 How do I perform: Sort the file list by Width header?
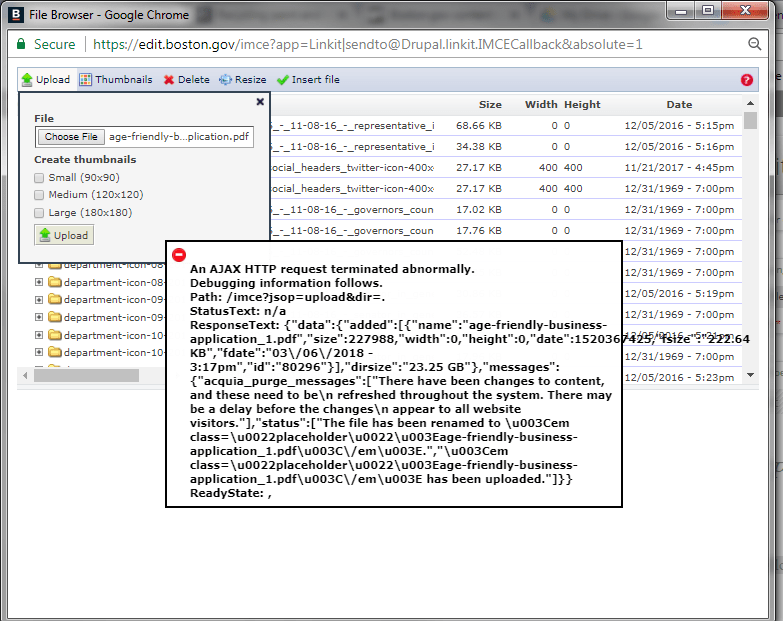[x=541, y=105]
